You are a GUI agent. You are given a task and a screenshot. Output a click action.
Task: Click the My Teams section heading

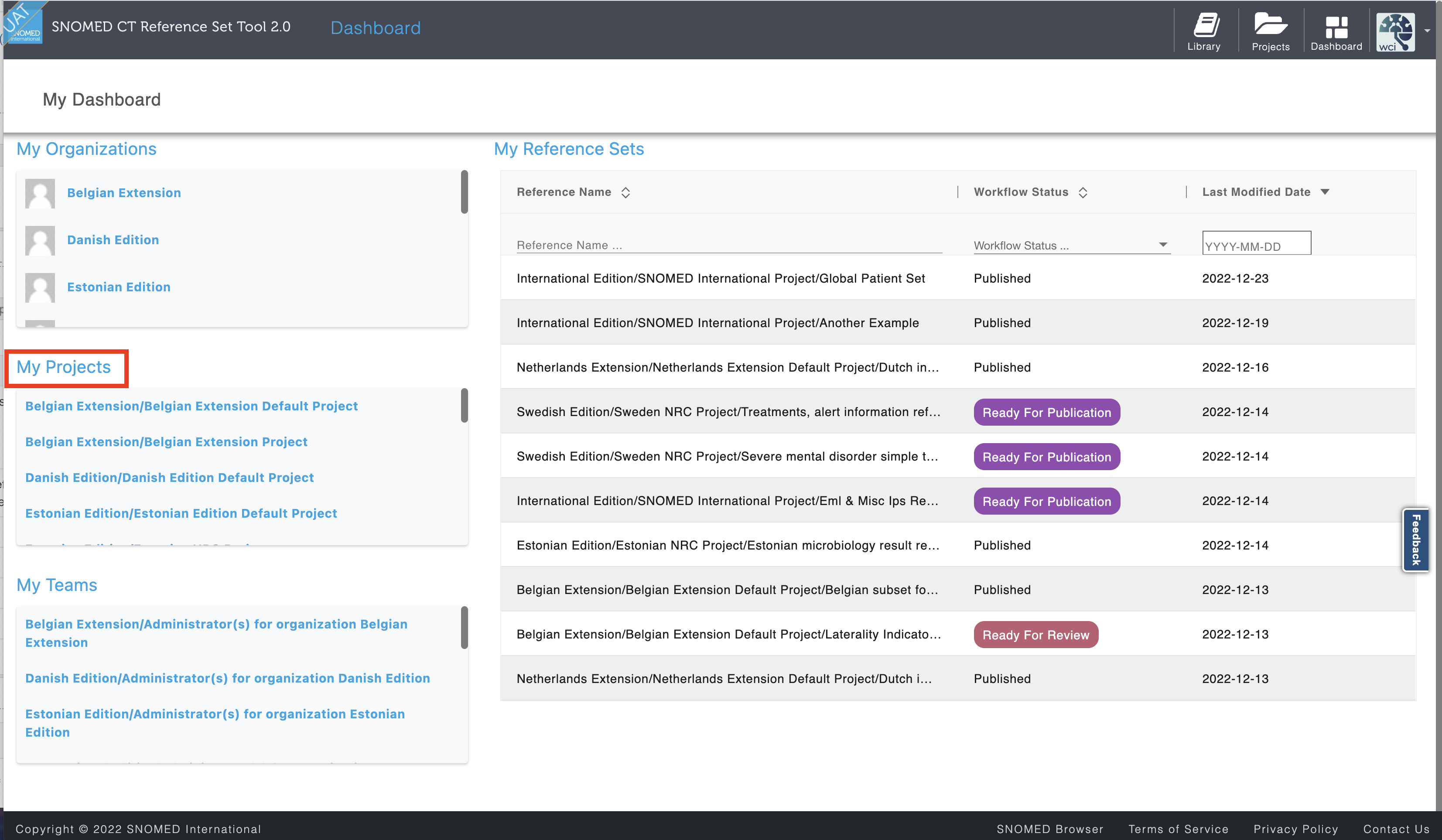tap(57, 585)
